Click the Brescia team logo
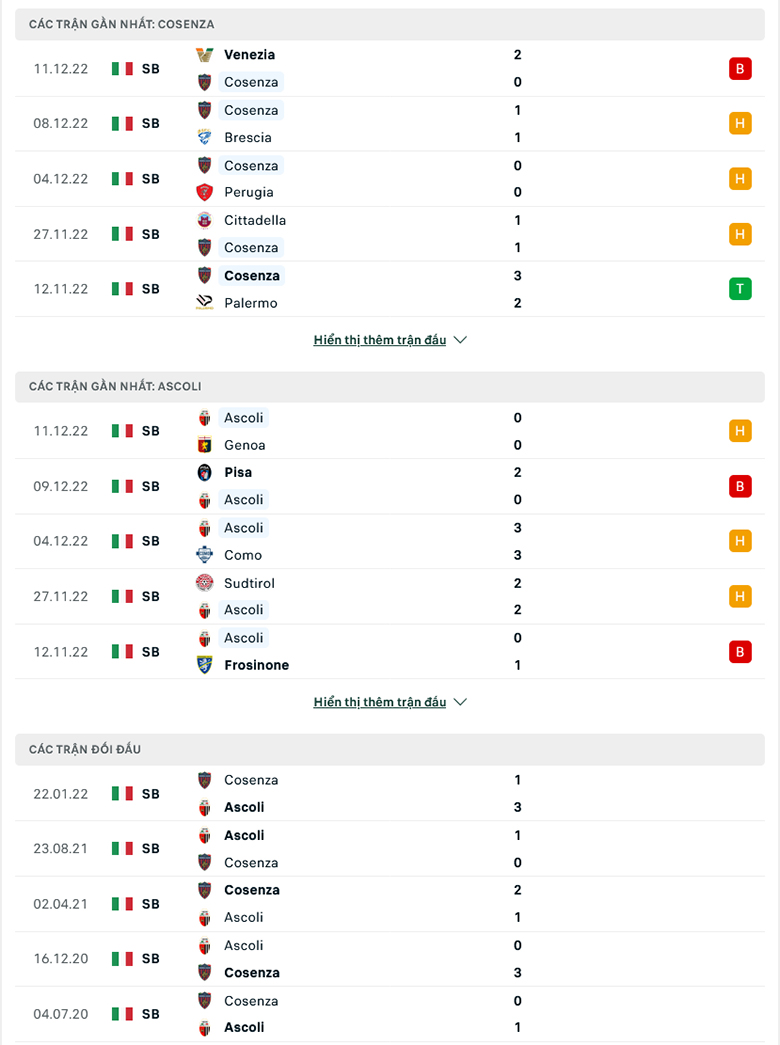 tap(205, 137)
